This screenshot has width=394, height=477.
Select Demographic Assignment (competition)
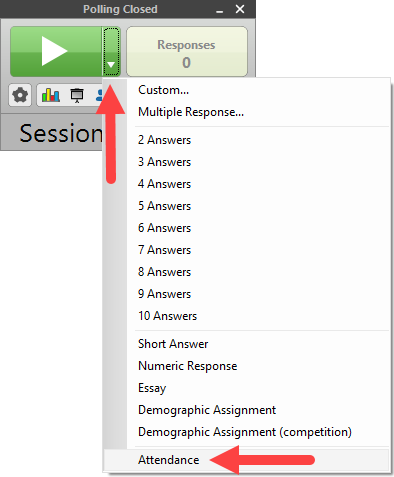[247, 432]
